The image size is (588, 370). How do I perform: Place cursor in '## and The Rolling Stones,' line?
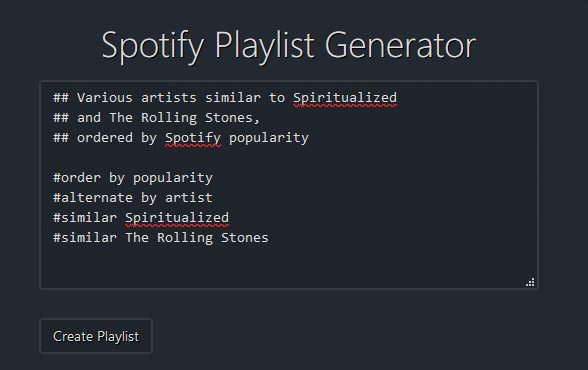pyautogui.click(x=156, y=118)
